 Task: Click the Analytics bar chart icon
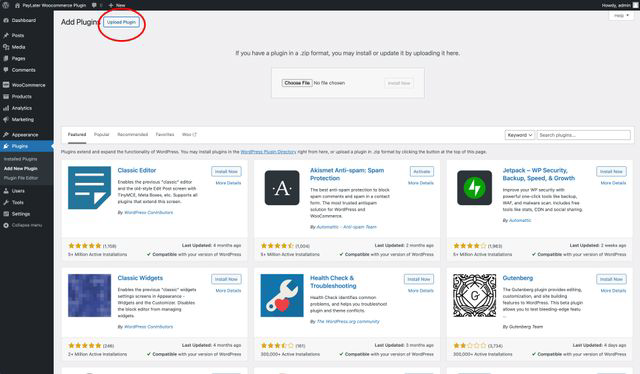click(x=6, y=108)
